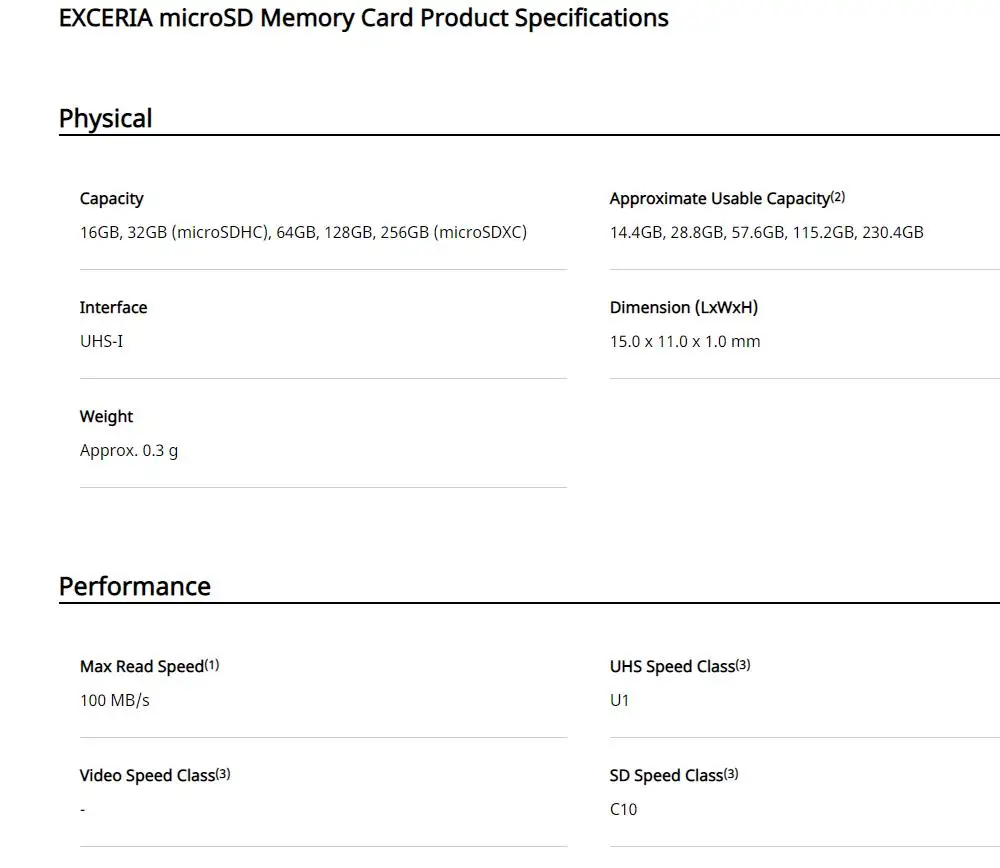Open footnote (3) beside UHS Speed Class
1000x868 pixels.
tap(743, 665)
